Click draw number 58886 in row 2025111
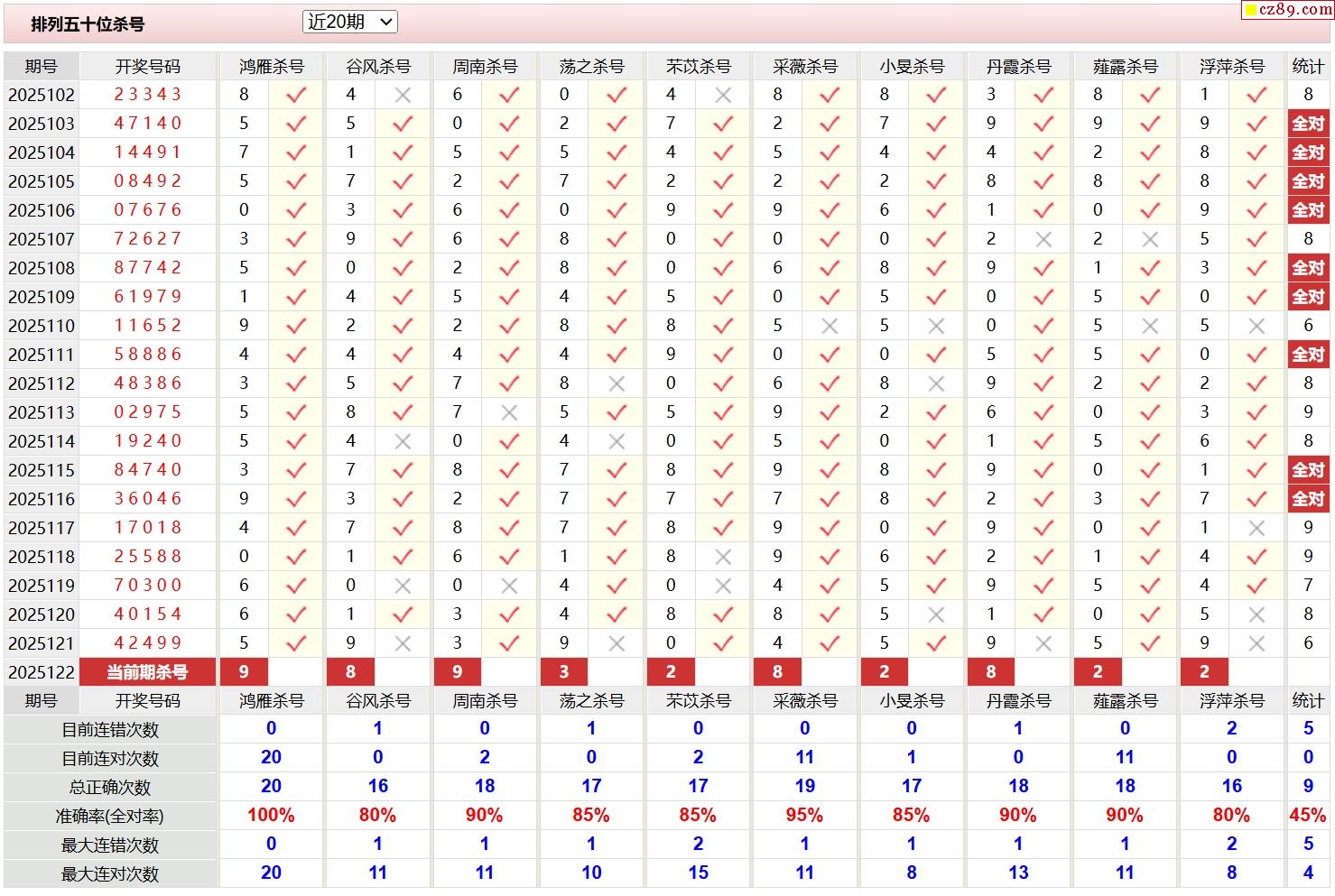 (148, 355)
